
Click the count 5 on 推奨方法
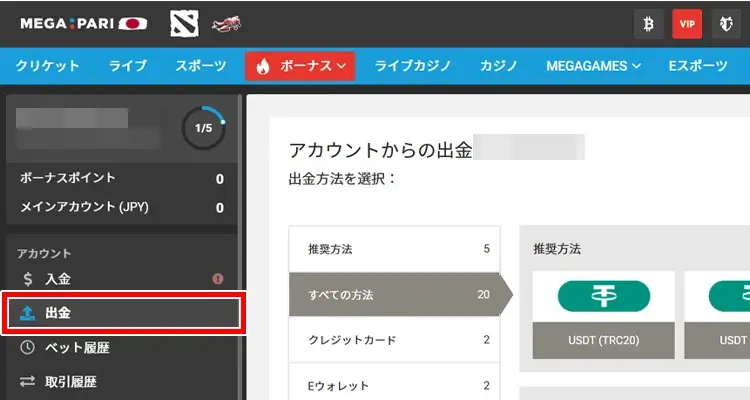(486, 248)
